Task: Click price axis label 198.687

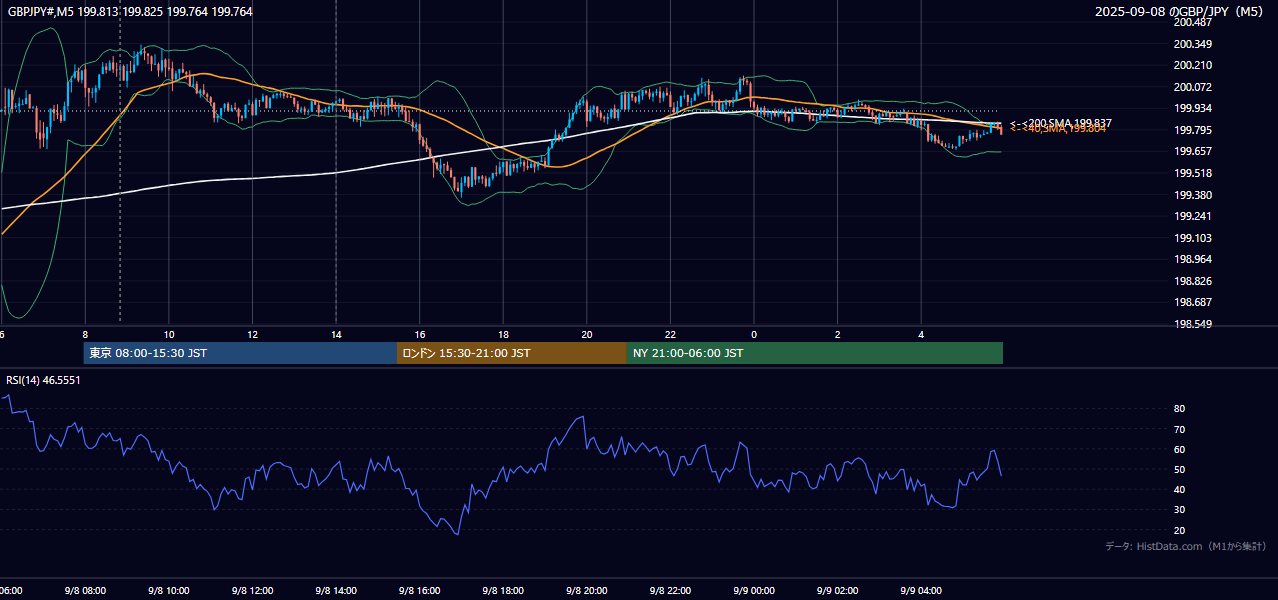Action: pos(1192,302)
